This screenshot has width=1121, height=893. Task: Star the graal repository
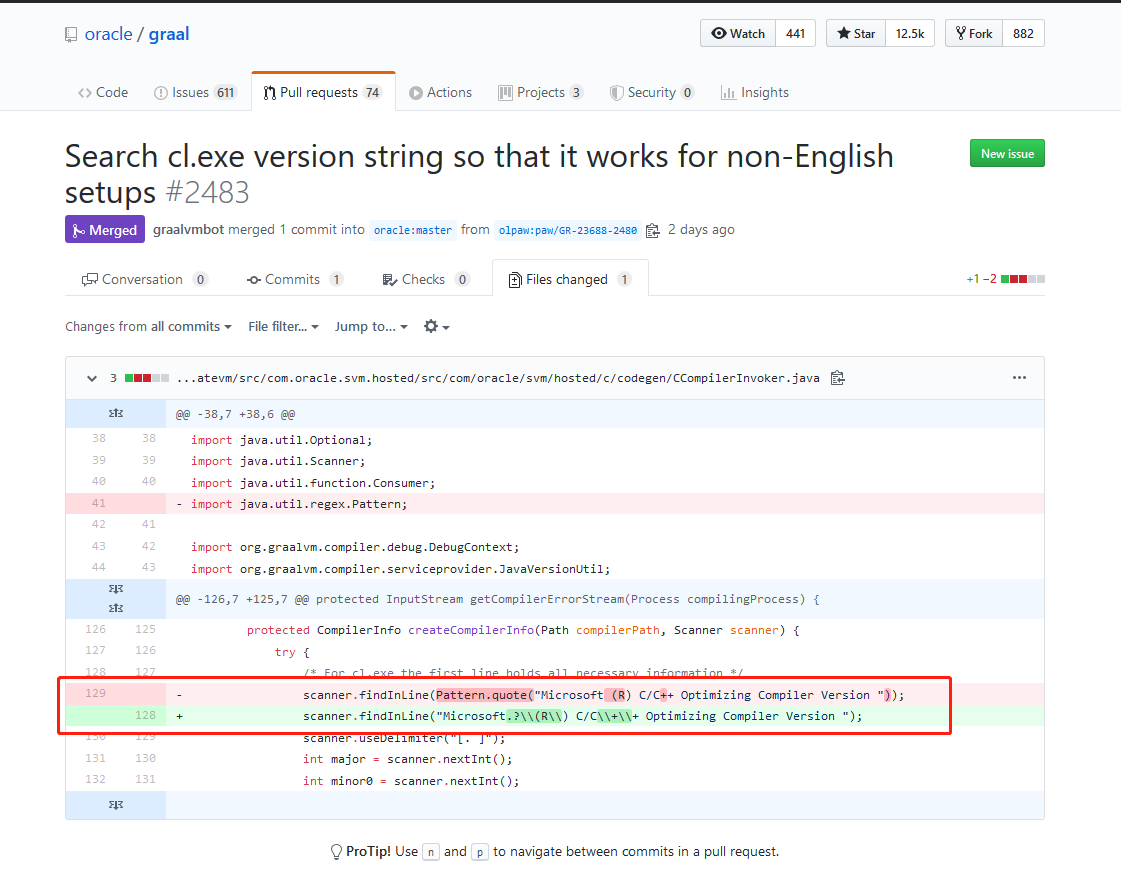856,34
